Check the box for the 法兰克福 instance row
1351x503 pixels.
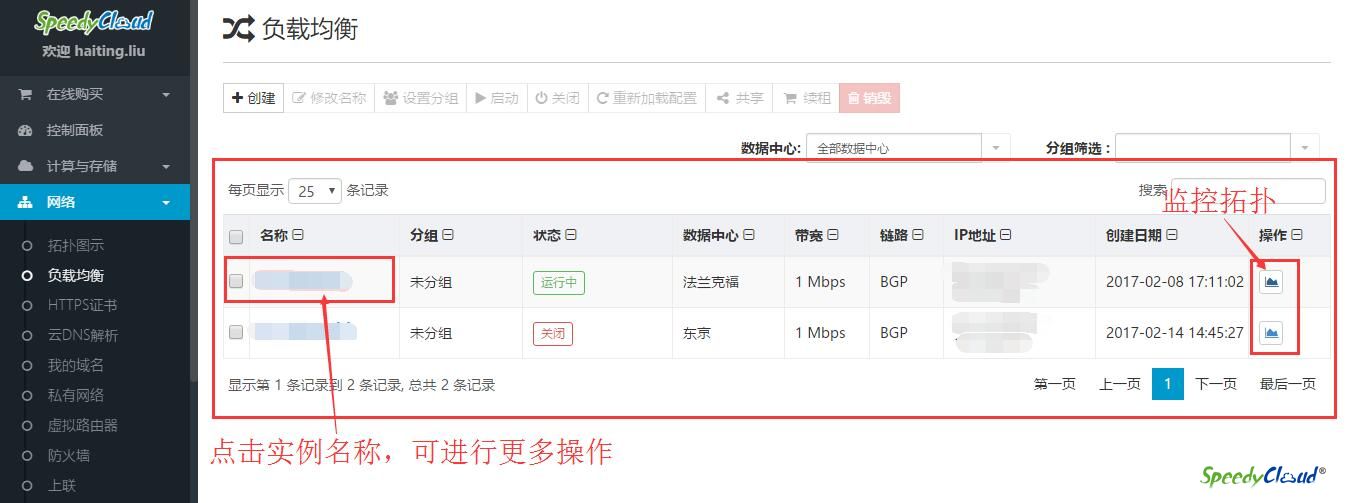[236, 282]
